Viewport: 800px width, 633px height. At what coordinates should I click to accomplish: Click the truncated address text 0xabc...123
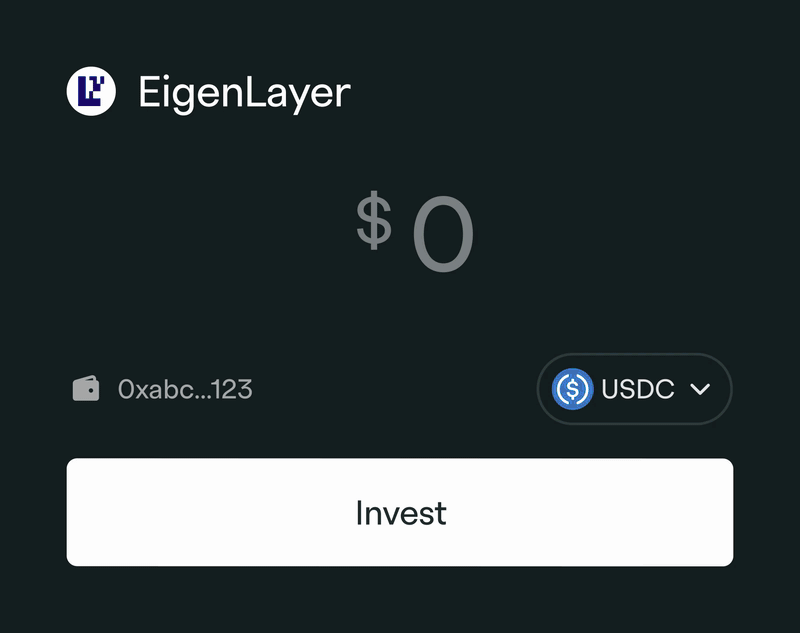pyautogui.click(x=185, y=389)
